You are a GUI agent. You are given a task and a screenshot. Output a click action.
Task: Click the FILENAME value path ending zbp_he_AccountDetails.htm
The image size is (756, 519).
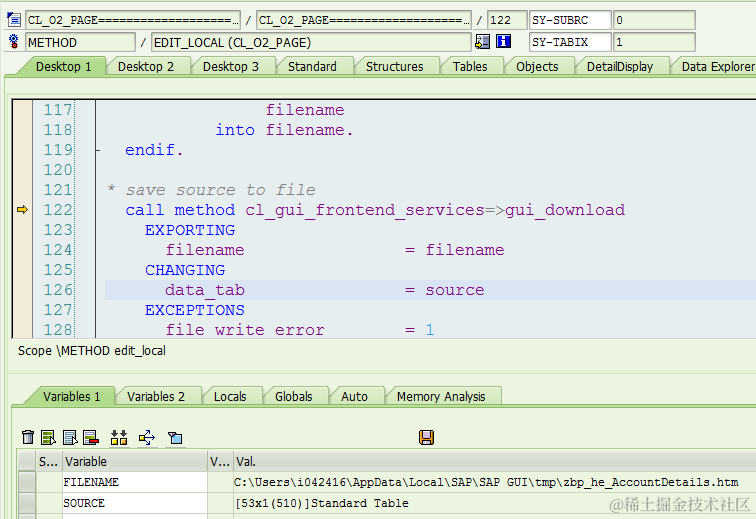click(486, 482)
